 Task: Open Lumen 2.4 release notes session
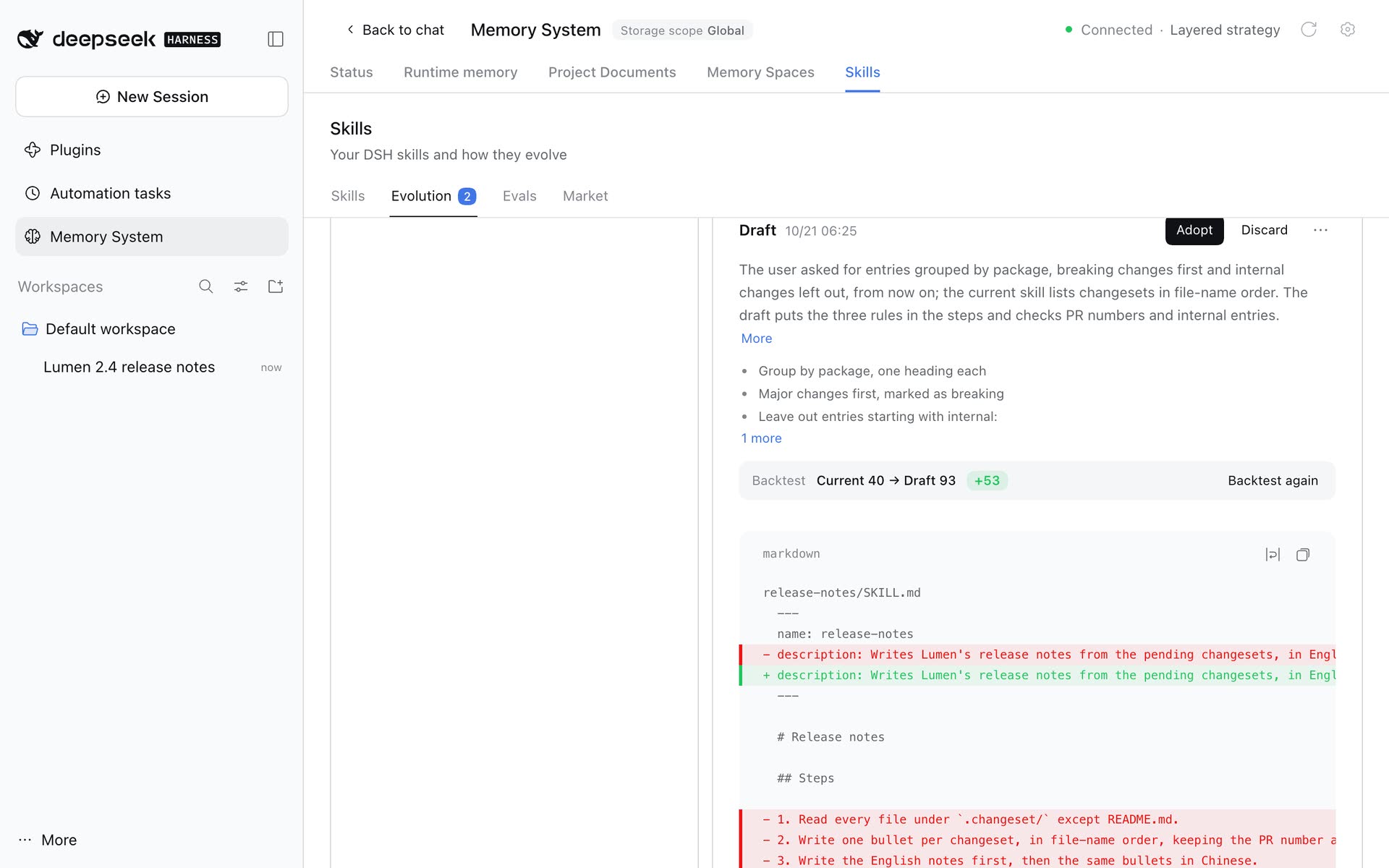click(x=152, y=367)
